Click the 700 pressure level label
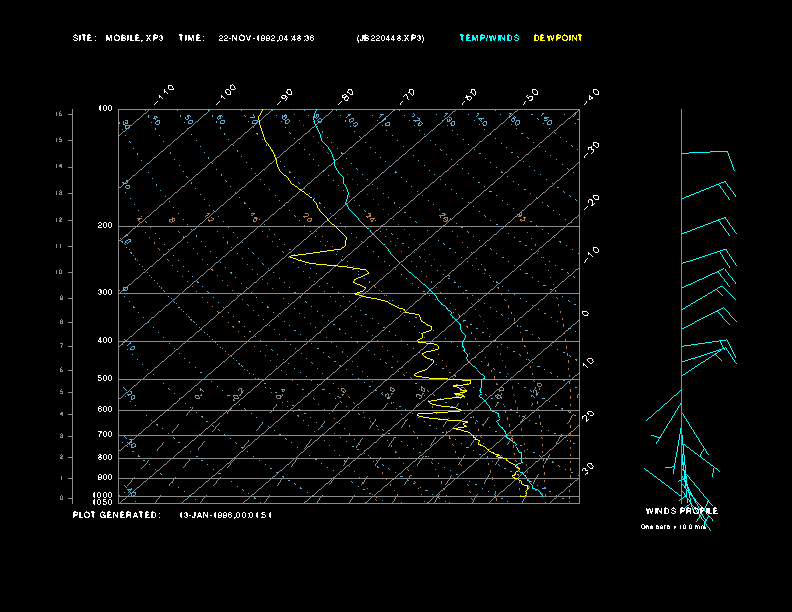792x612 pixels. [x=105, y=435]
